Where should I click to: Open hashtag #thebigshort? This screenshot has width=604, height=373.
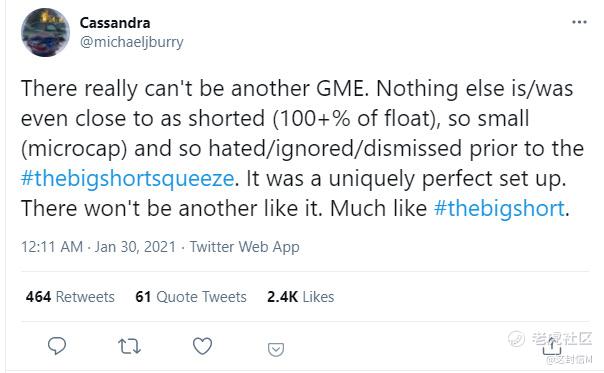pyautogui.click(x=499, y=208)
